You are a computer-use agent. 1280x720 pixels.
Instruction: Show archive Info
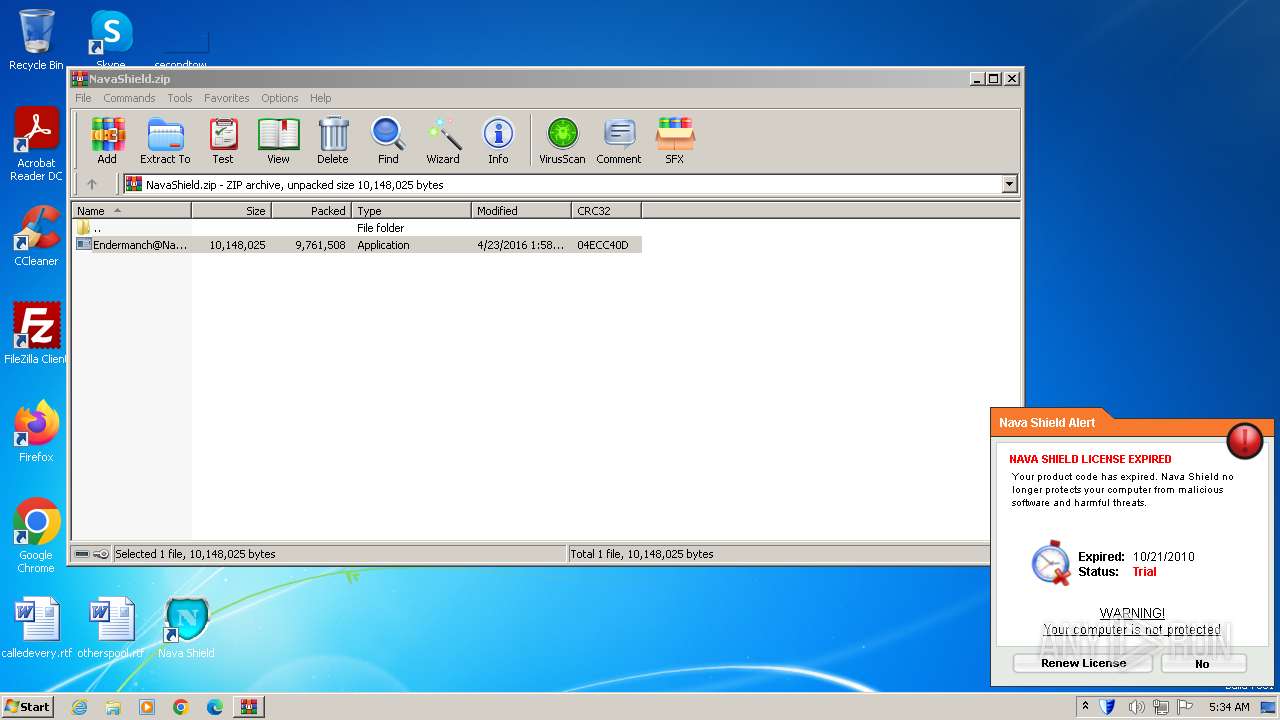498,141
